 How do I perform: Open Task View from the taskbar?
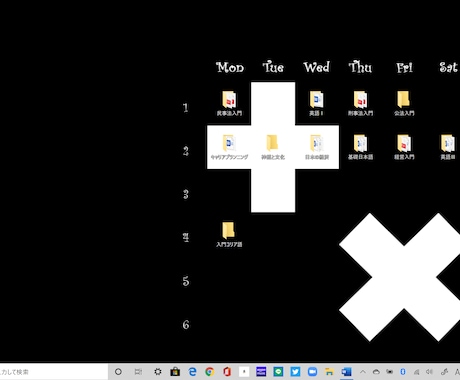pyautogui.click(x=138, y=372)
